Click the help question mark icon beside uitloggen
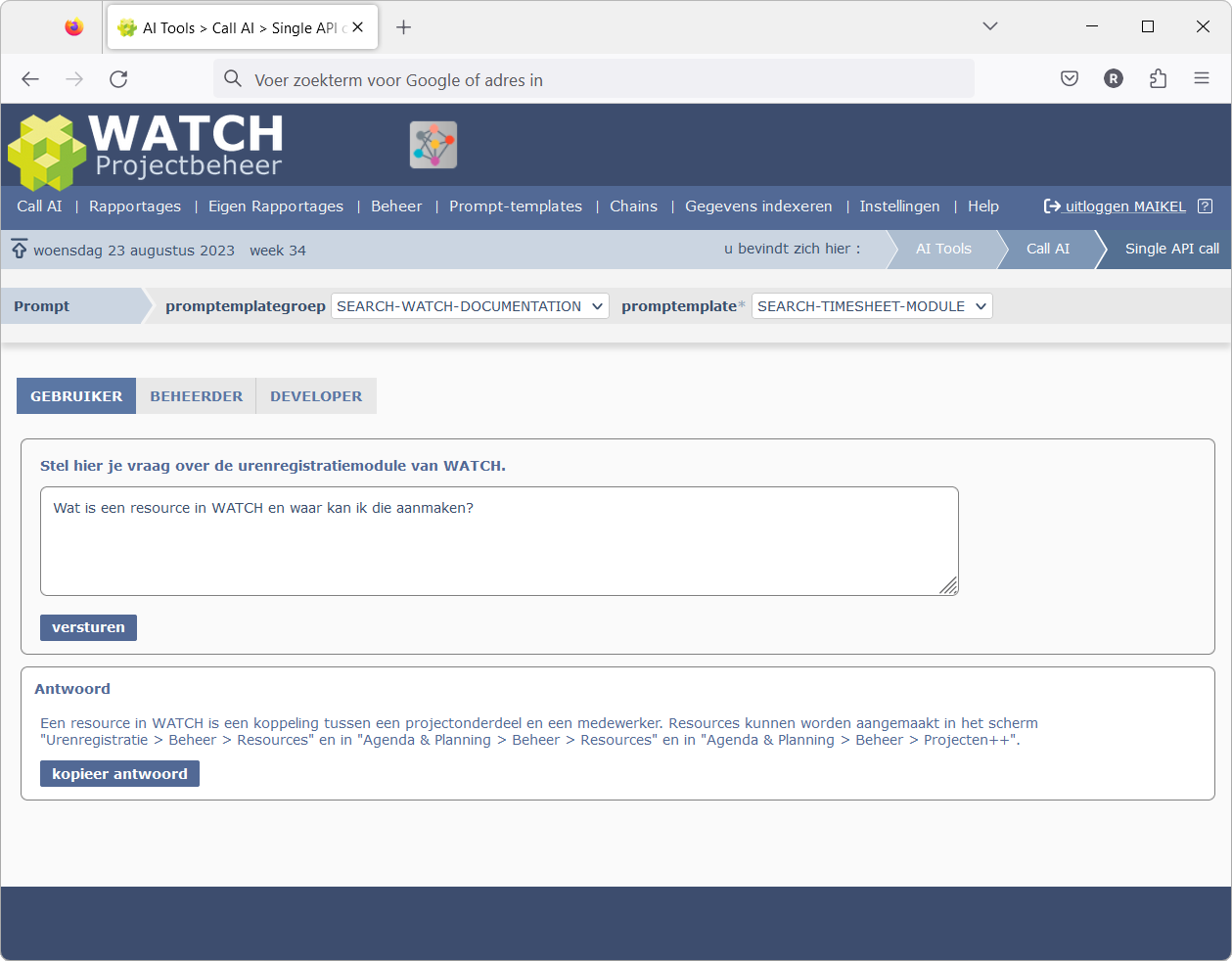Screen dimensions: 1232x961 tap(1206, 206)
